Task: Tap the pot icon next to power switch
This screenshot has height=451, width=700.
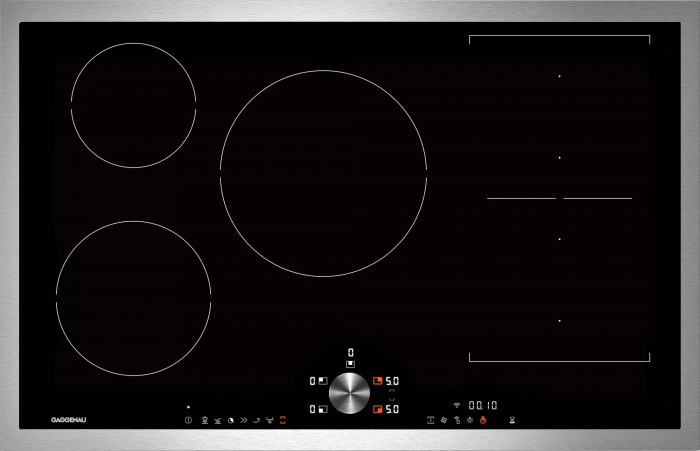Action: coord(204,420)
